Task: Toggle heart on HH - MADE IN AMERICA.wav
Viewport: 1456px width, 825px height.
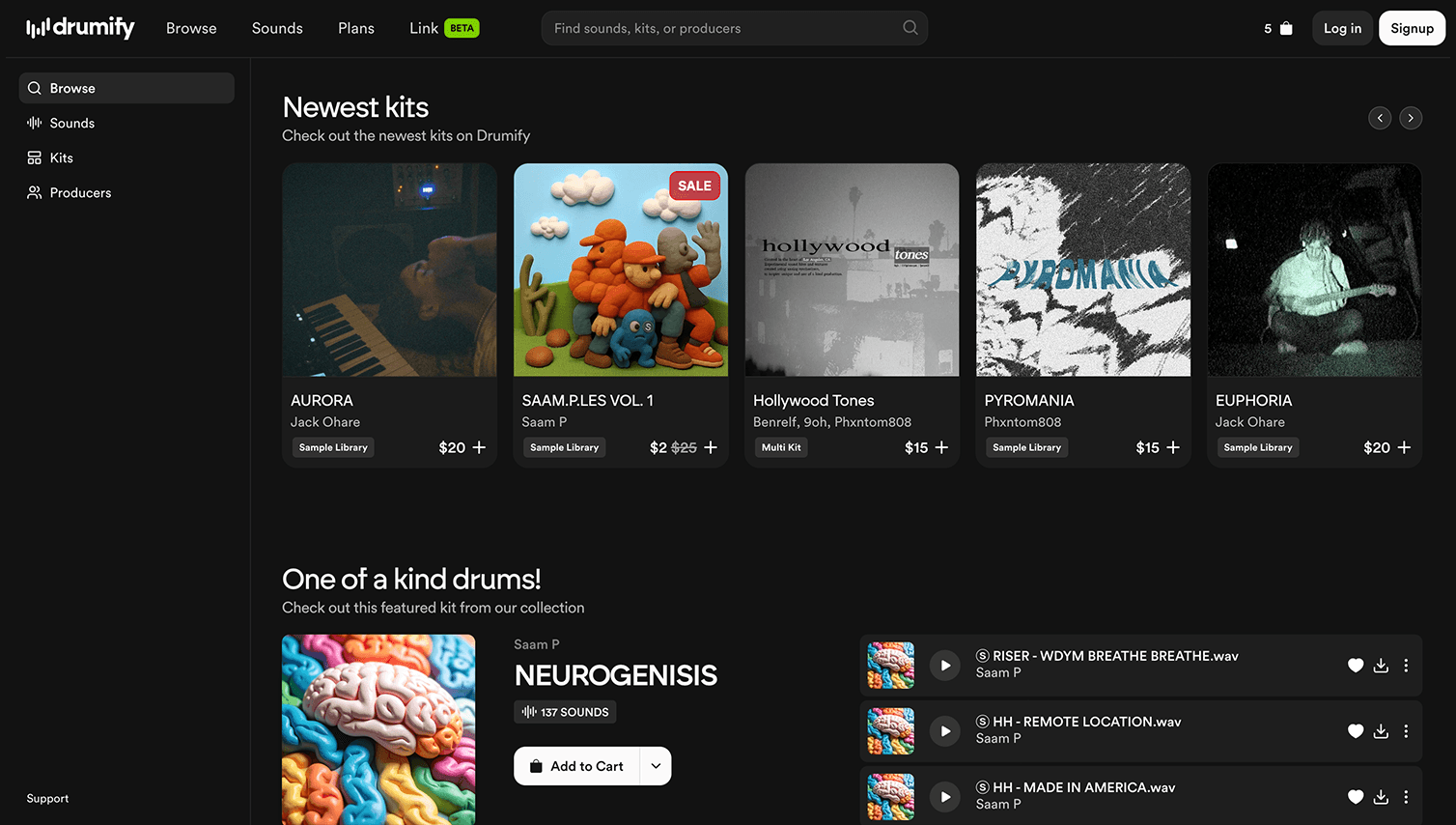Action: click(1356, 797)
